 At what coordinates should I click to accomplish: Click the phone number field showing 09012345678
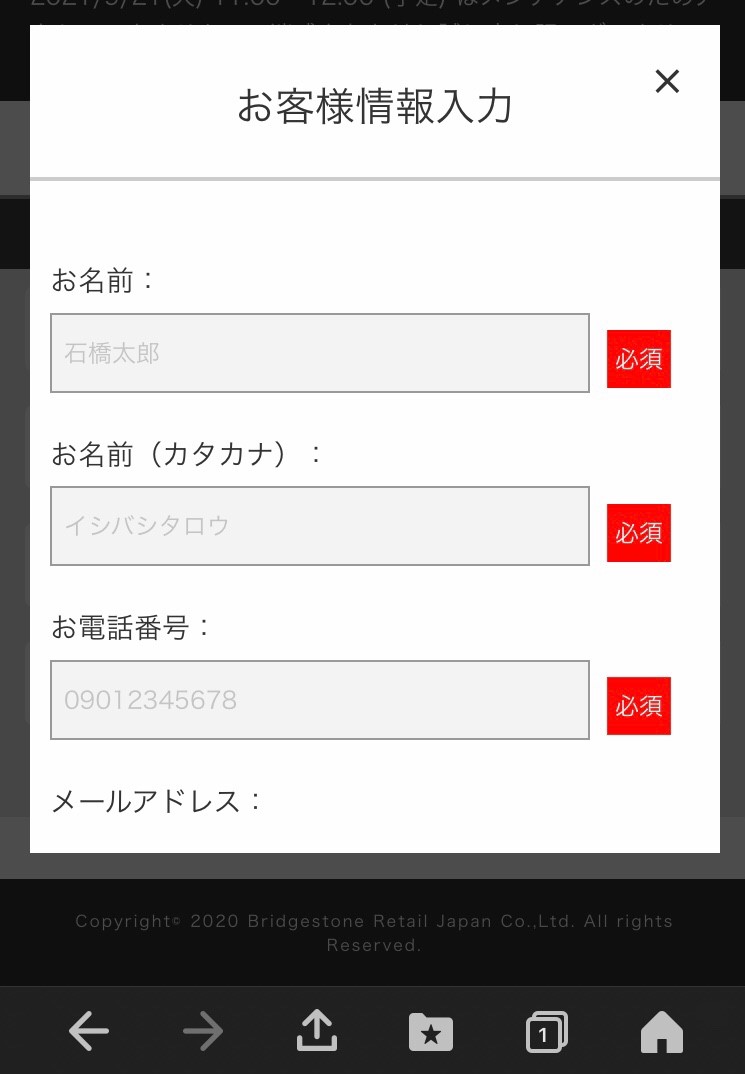click(320, 700)
